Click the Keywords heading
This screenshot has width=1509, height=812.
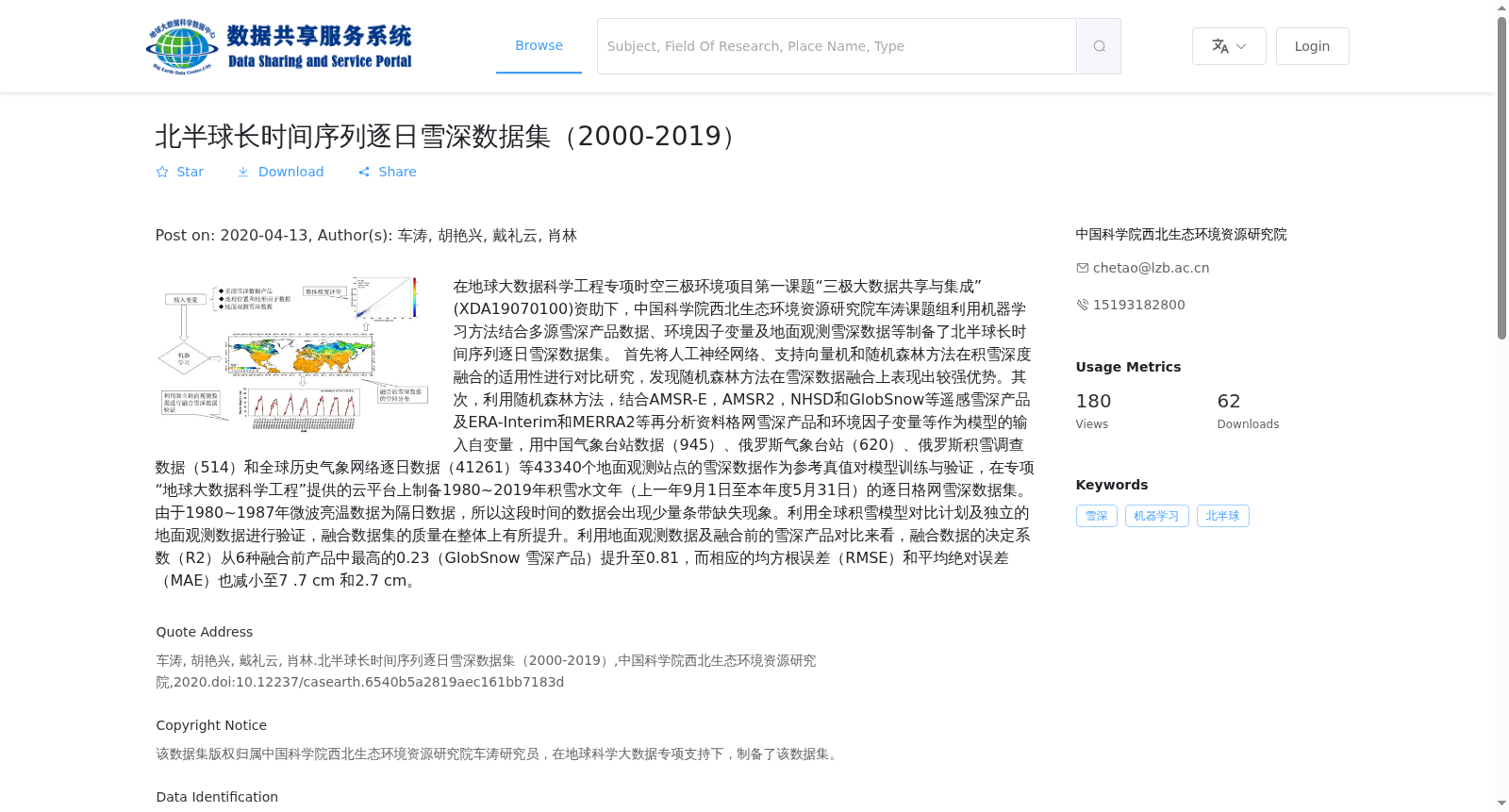[1112, 485]
